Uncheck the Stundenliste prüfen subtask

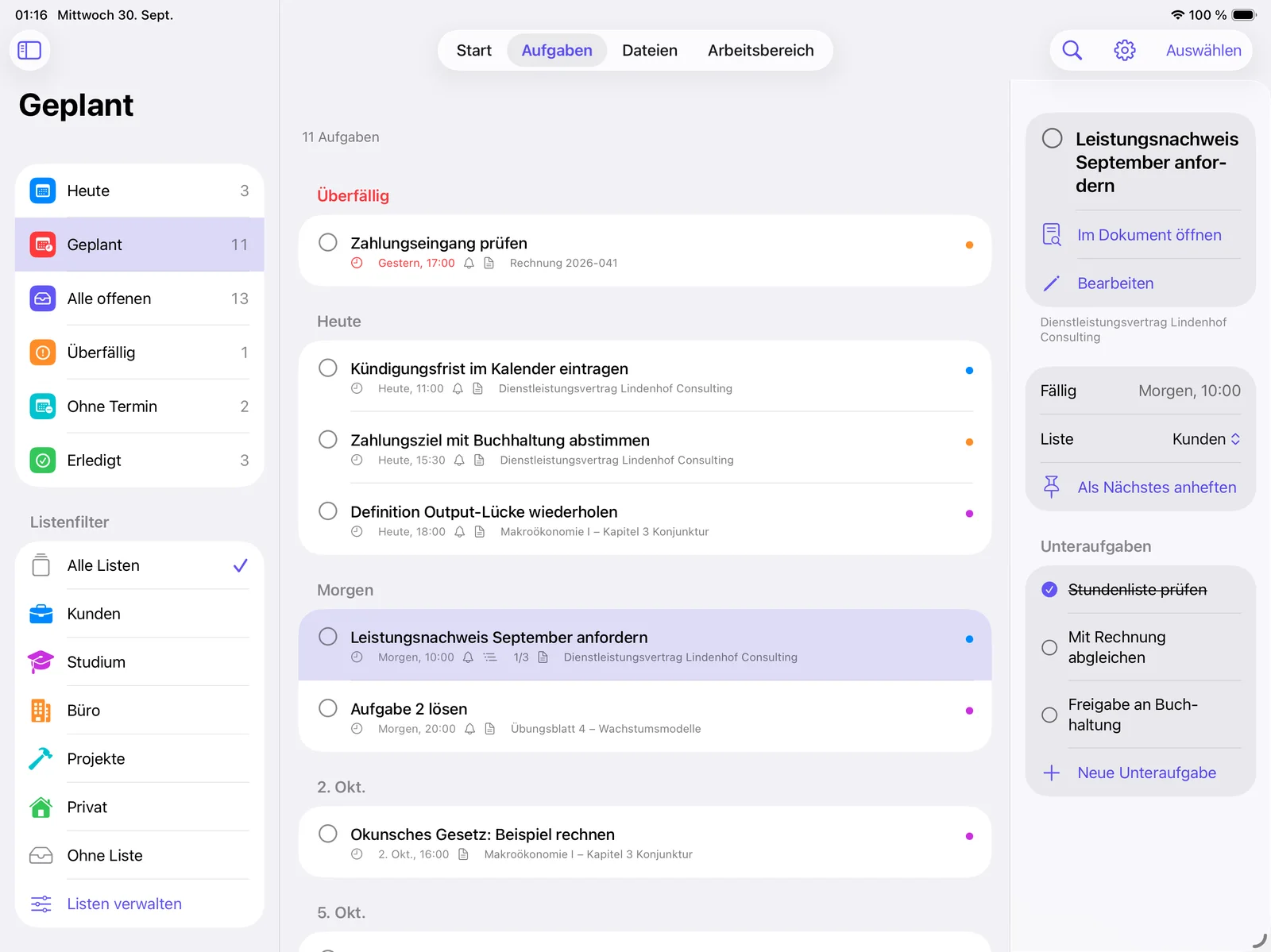point(1049,589)
